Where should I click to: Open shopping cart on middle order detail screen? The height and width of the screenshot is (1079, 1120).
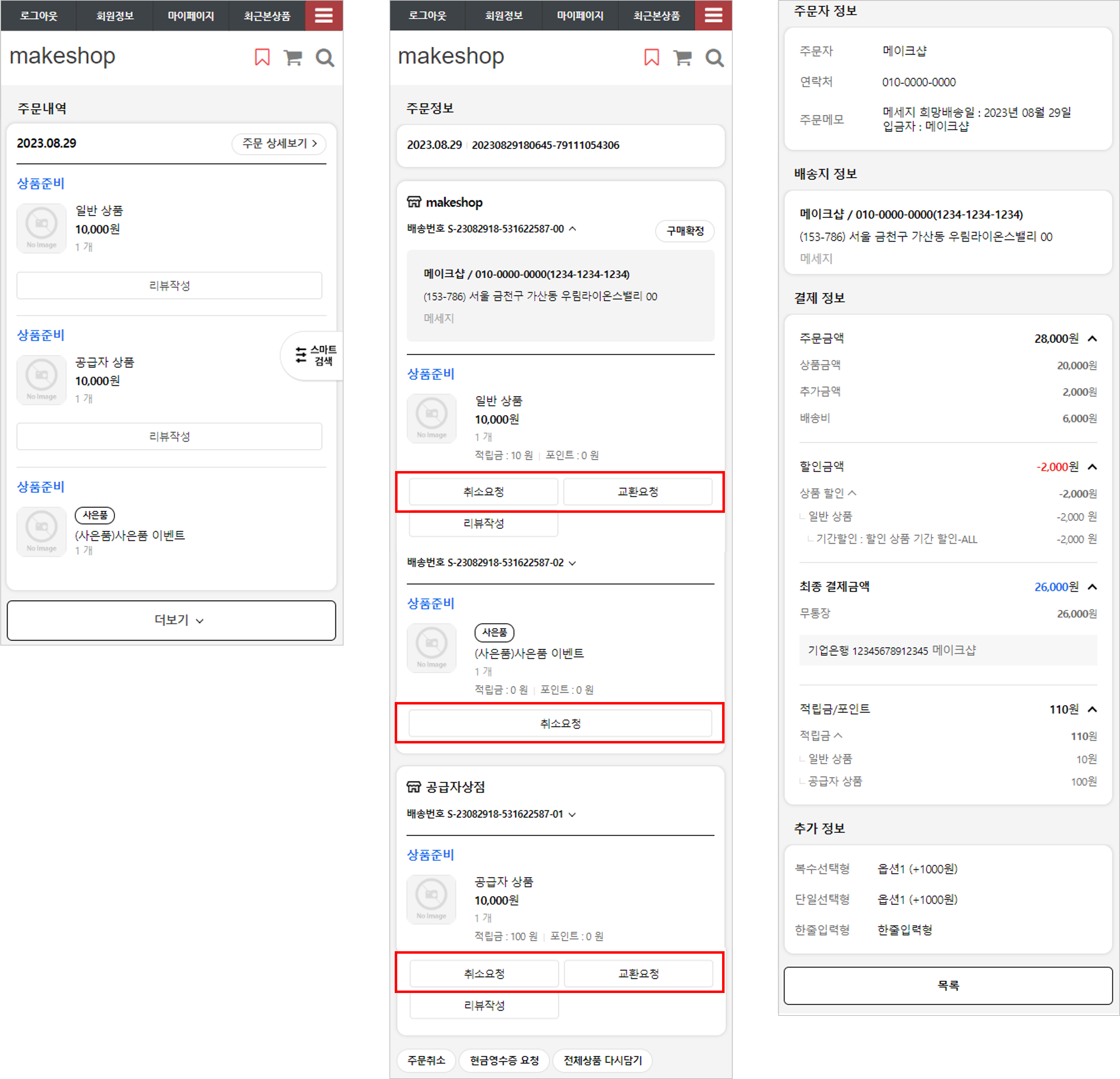coord(682,57)
